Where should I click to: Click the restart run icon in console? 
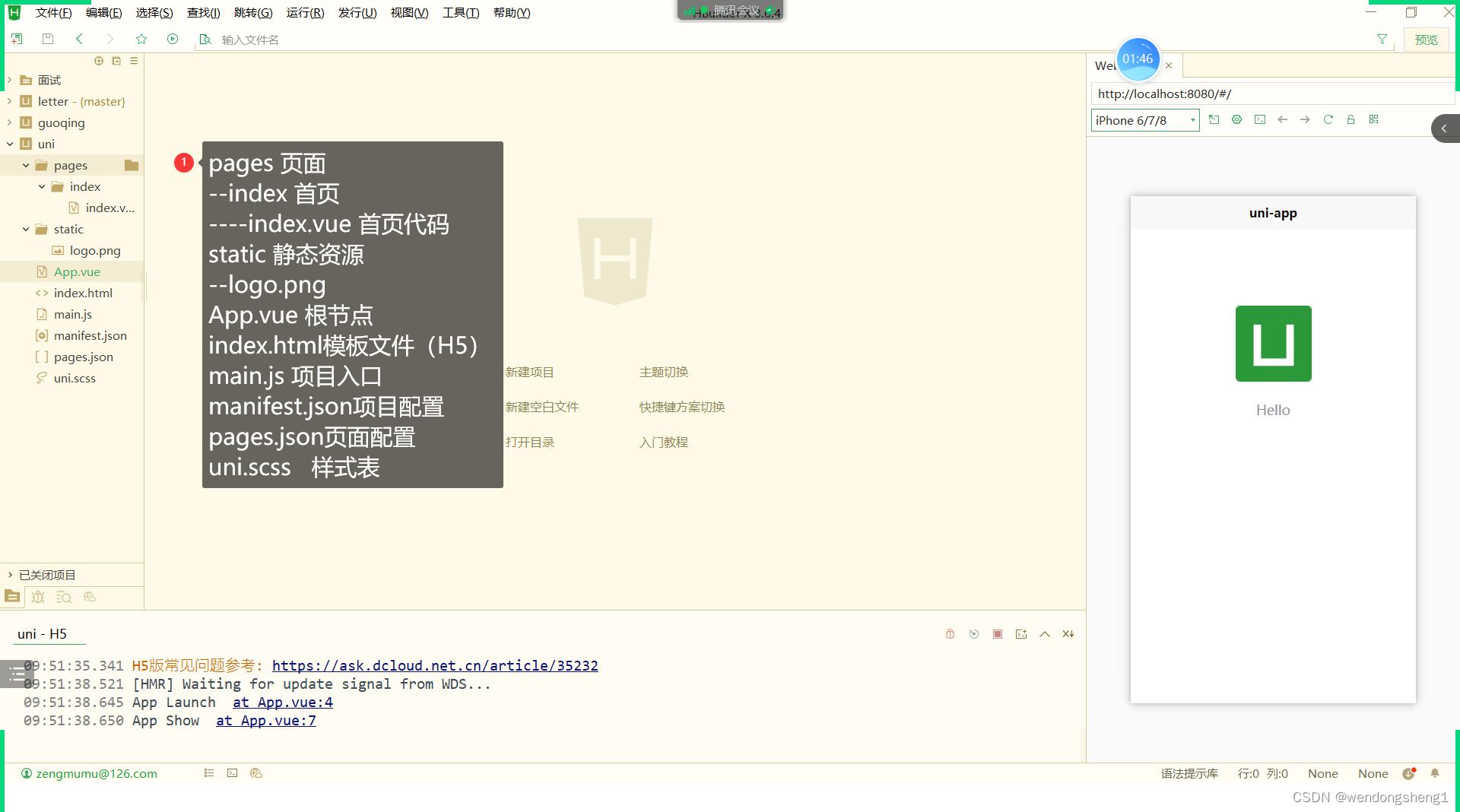tap(973, 633)
